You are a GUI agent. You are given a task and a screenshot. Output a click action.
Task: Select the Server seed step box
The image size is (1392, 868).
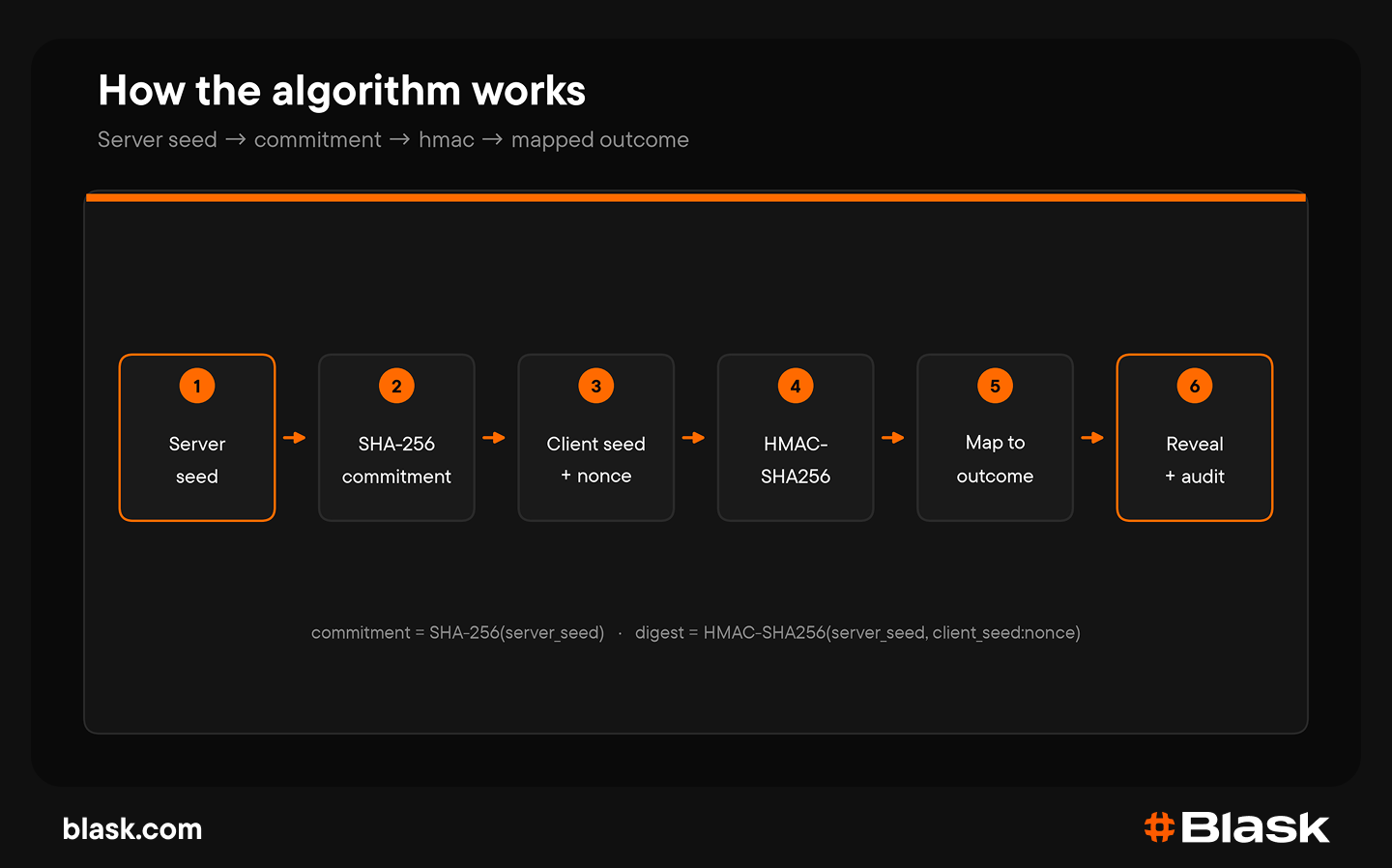[x=197, y=438]
